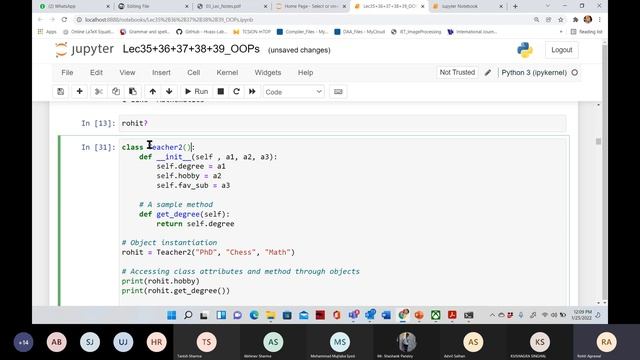Open the Xbox app on the taskbar
This screenshot has width=640, height=360.
coord(436,315)
